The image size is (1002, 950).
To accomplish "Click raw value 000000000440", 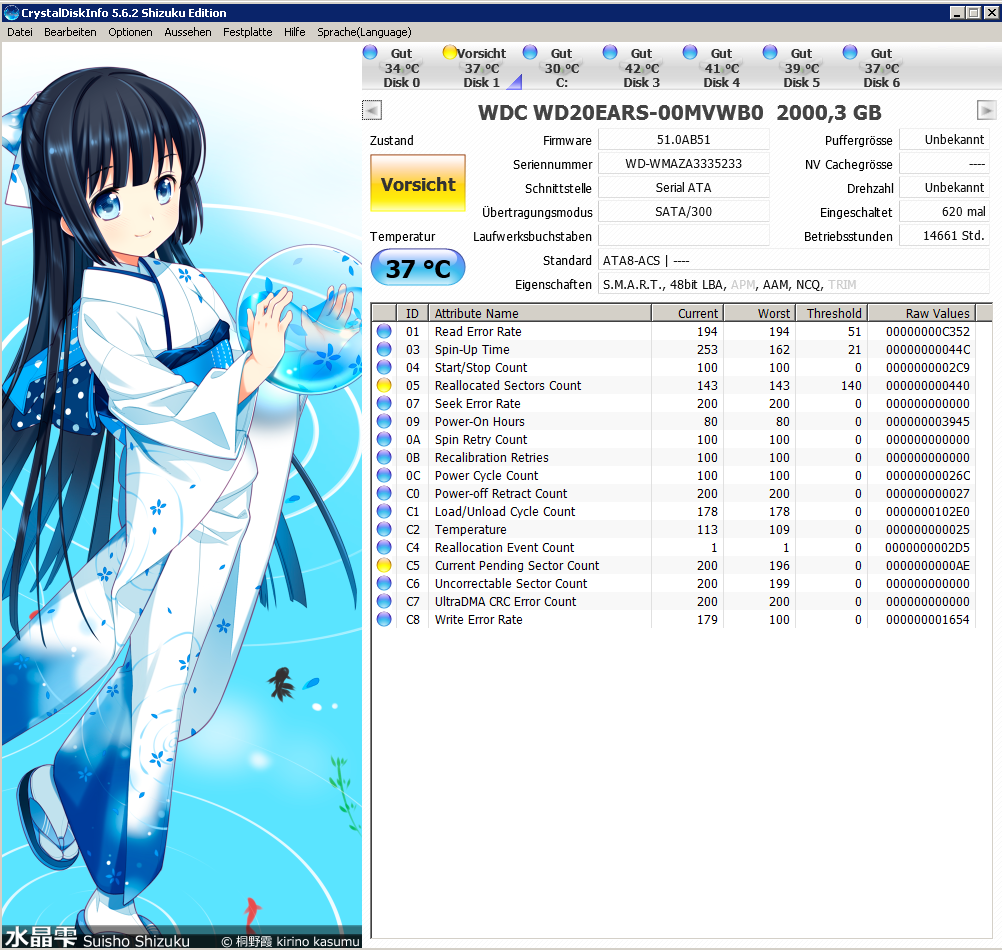I will pyautogui.click(x=927, y=385).
